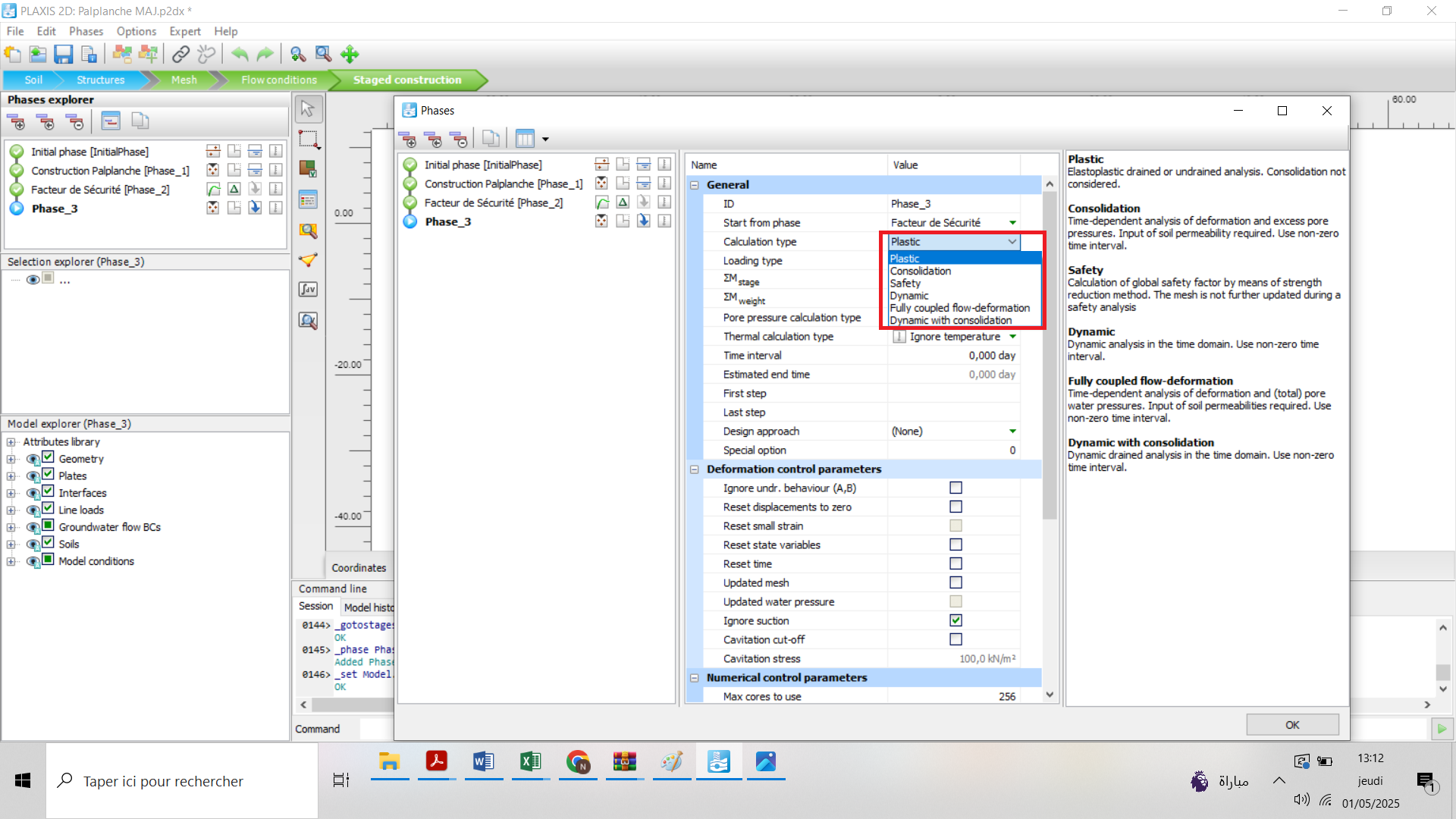Choose Consolidation in Calculation type list
This screenshot has height=819, width=1456.
point(921,271)
